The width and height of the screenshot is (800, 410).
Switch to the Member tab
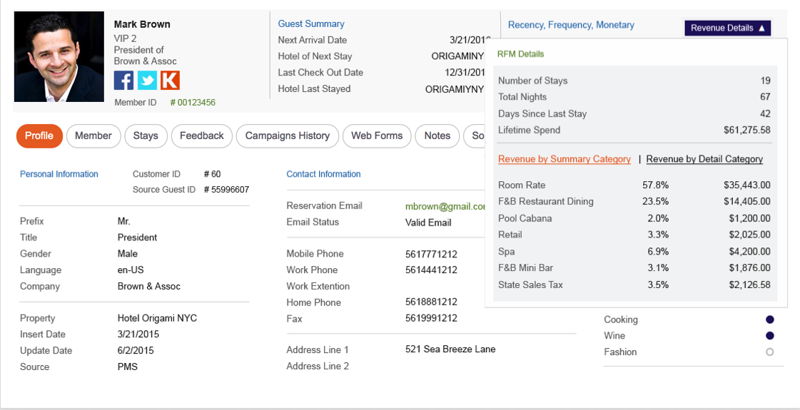[x=93, y=136]
